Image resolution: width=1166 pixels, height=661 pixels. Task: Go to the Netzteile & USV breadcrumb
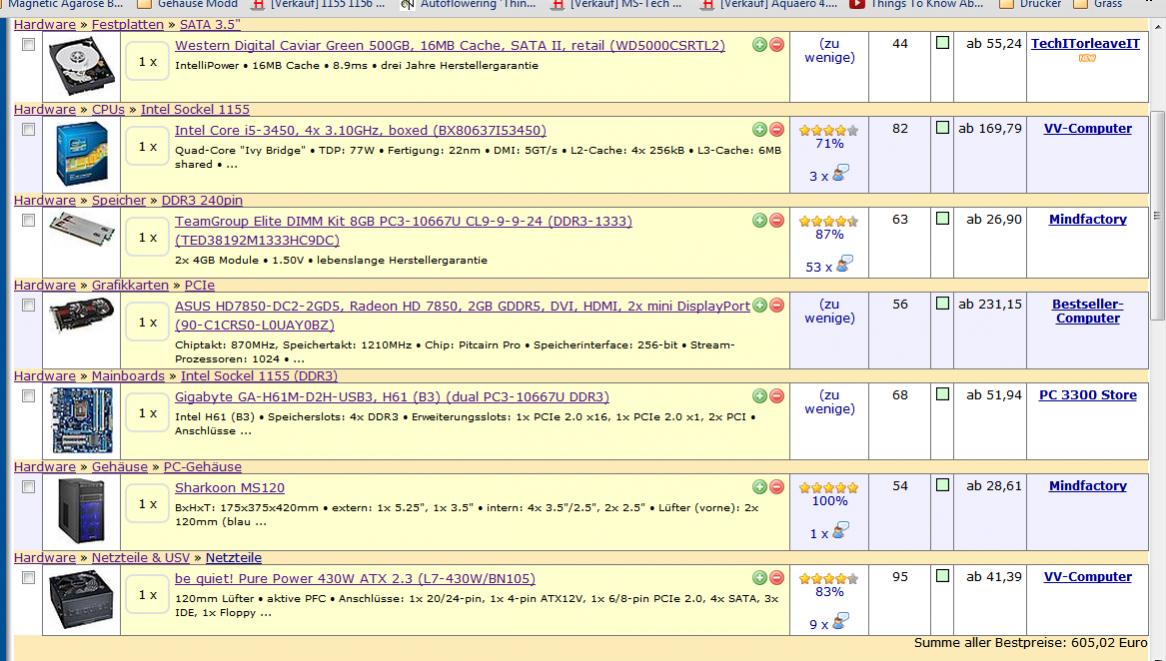(141, 557)
